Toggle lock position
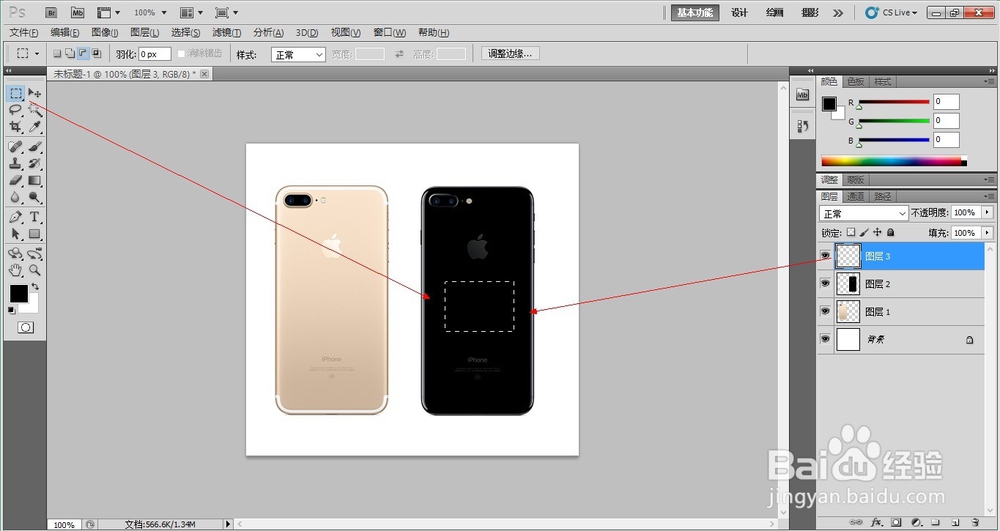Image resolution: width=1000 pixels, height=531 pixels. (878, 233)
